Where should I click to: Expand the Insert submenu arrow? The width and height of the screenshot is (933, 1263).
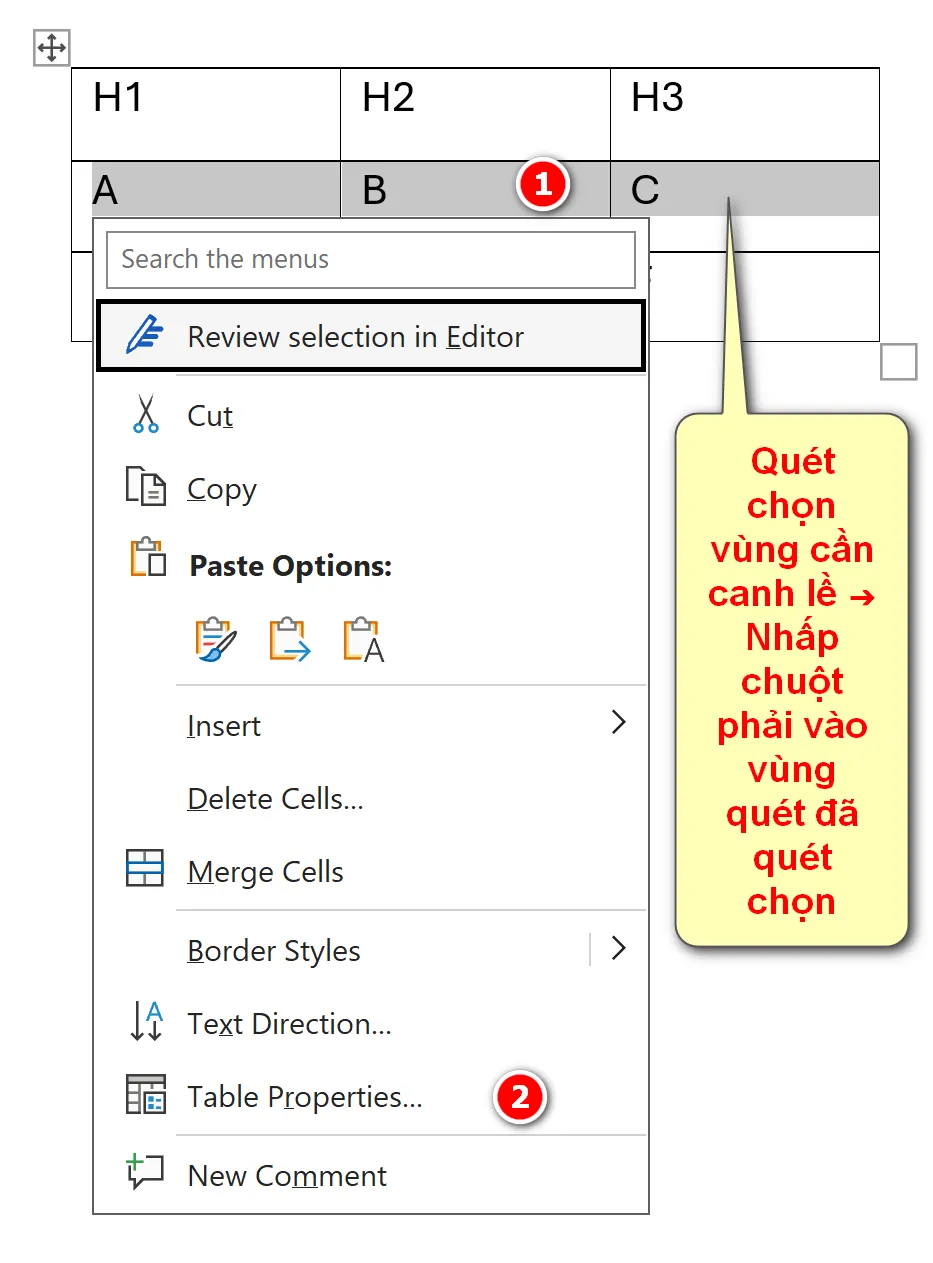point(619,723)
